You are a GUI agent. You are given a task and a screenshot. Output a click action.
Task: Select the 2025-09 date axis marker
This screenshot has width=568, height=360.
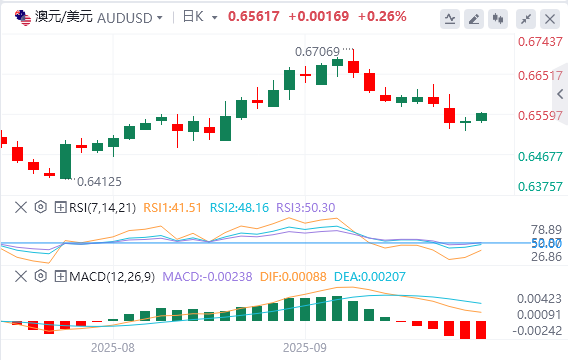coord(305,348)
